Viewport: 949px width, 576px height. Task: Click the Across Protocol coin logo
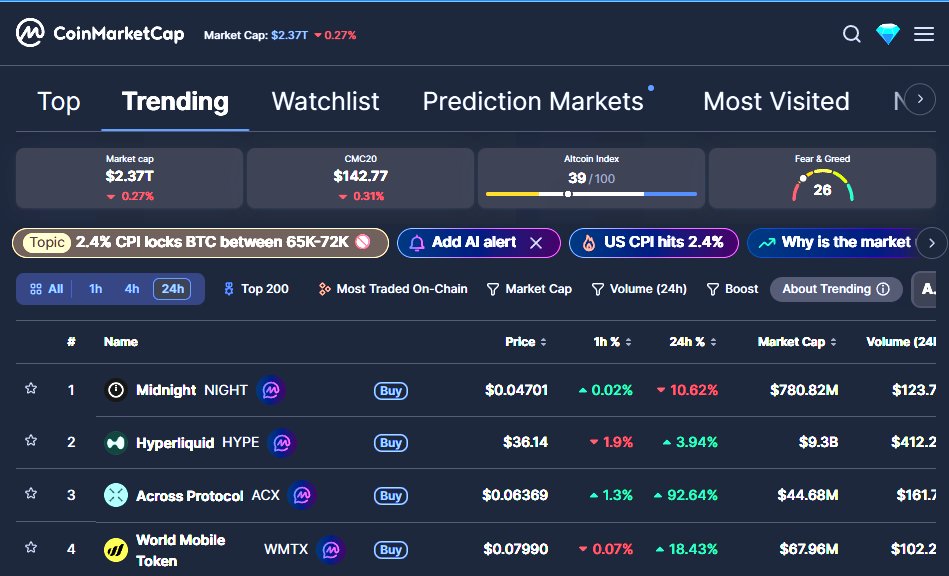tap(116, 496)
